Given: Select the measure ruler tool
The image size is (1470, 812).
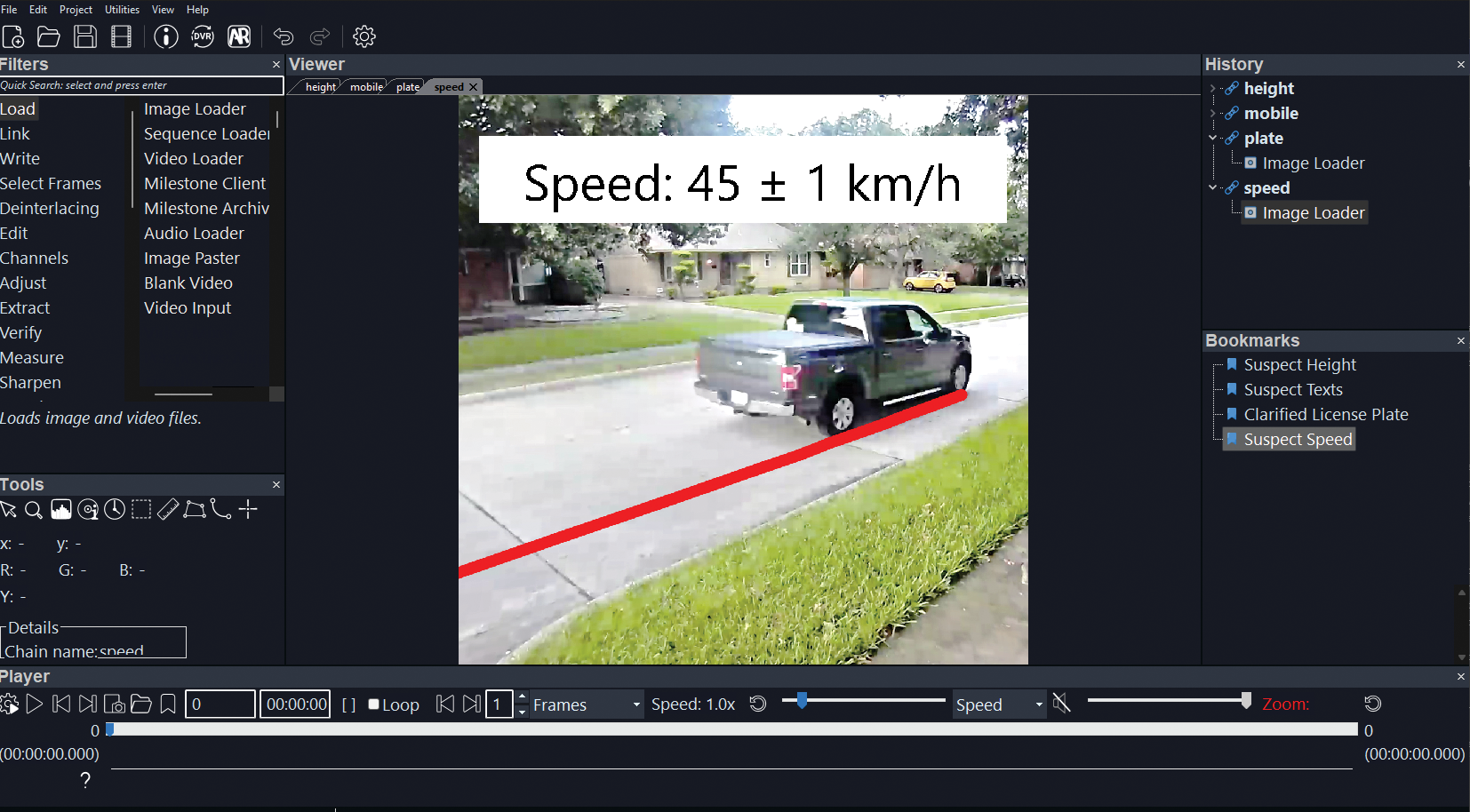Looking at the screenshot, I should pyautogui.click(x=168, y=509).
